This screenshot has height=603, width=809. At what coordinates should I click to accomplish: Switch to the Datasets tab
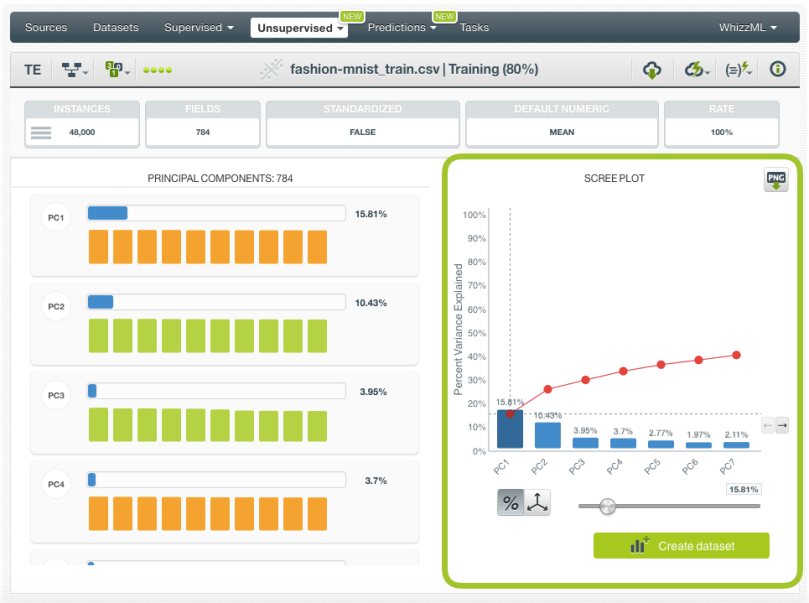point(116,27)
